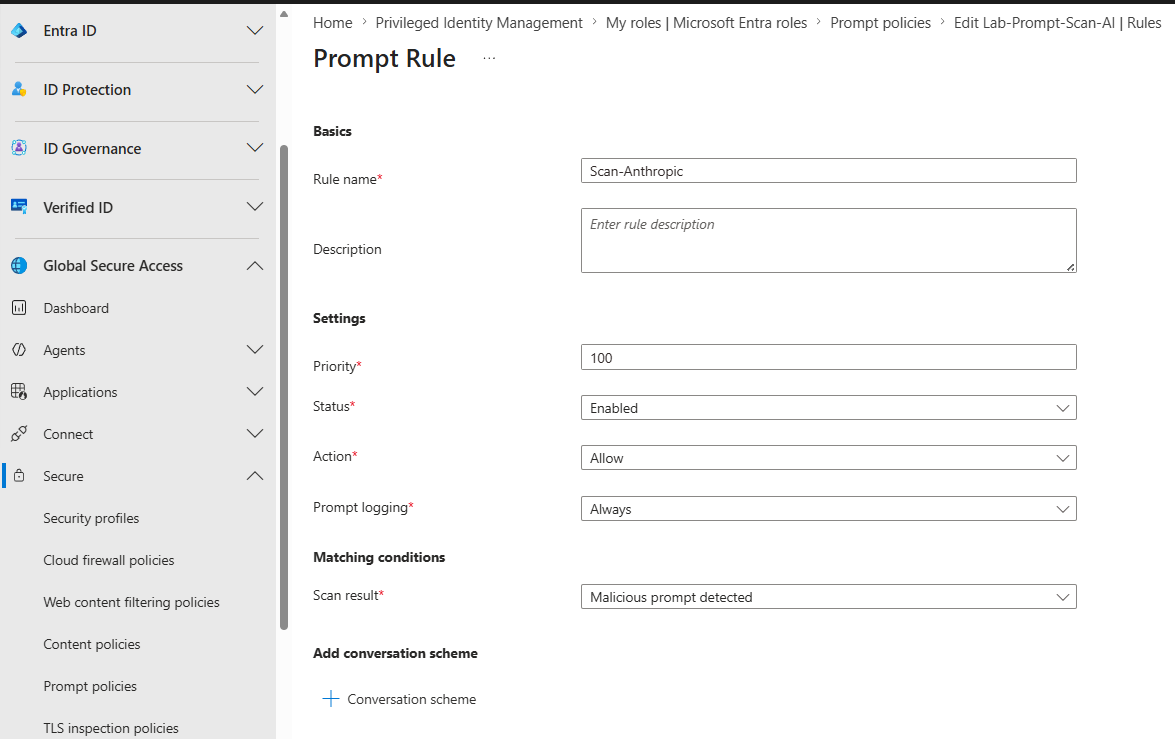Go to Edit Lab-Prompt-Scan-AI Rules breadcrumb
The height and width of the screenshot is (739, 1175).
[1057, 23]
